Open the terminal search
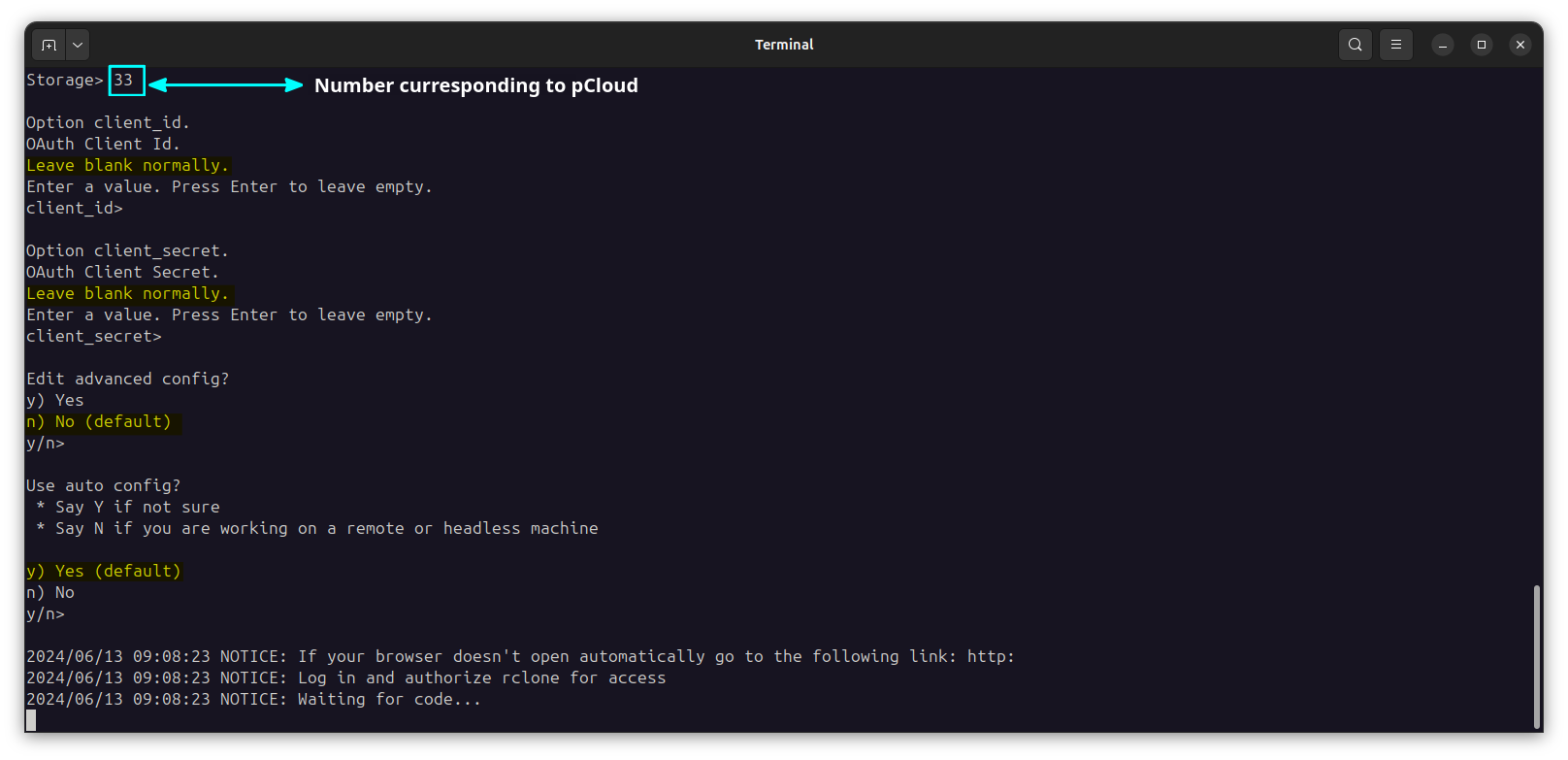 (x=1356, y=44)
